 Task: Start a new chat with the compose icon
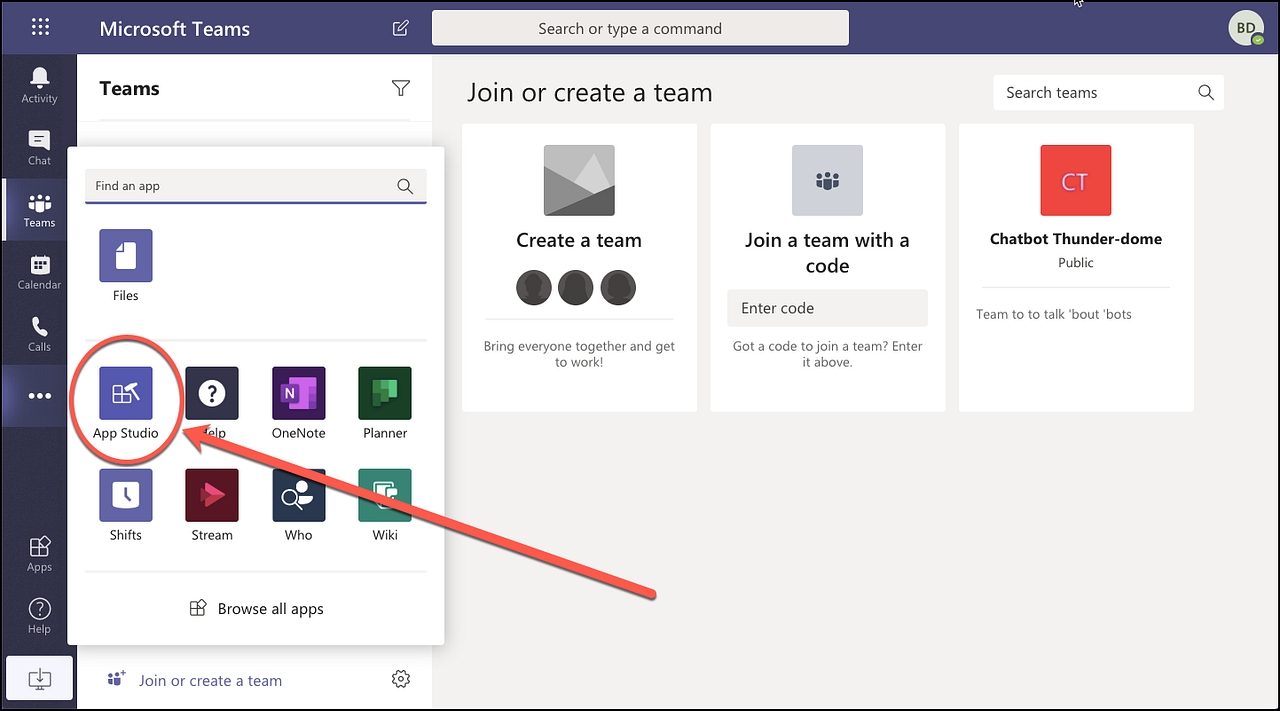click(400, 28)
